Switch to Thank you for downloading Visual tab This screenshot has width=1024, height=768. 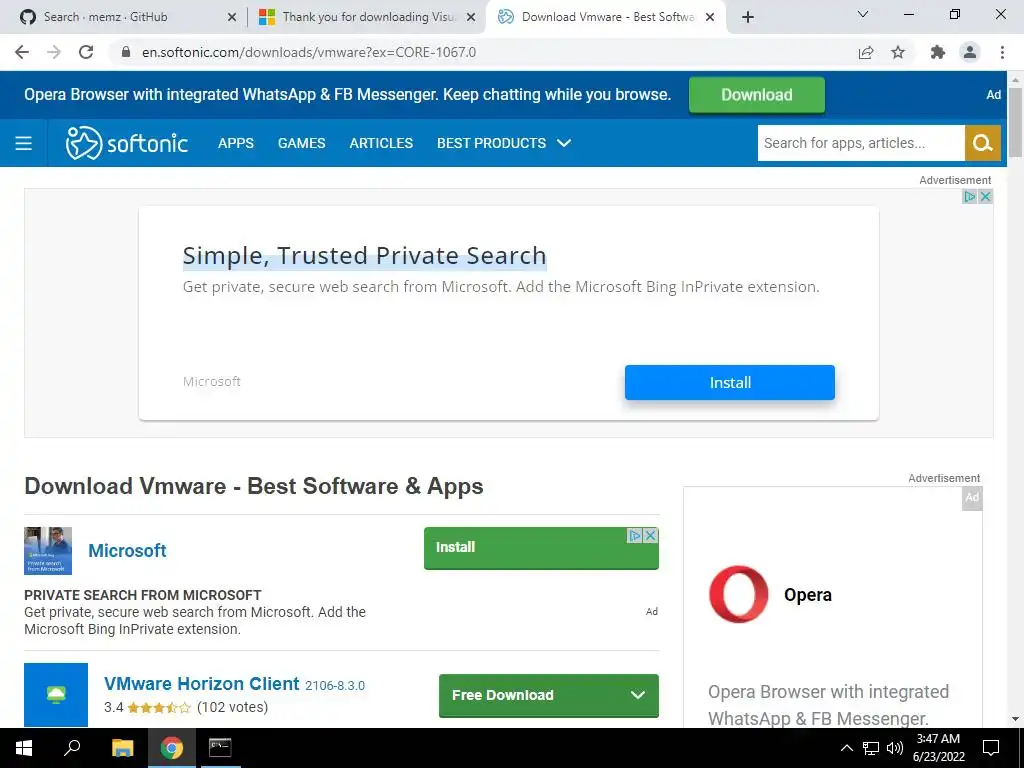369,17
